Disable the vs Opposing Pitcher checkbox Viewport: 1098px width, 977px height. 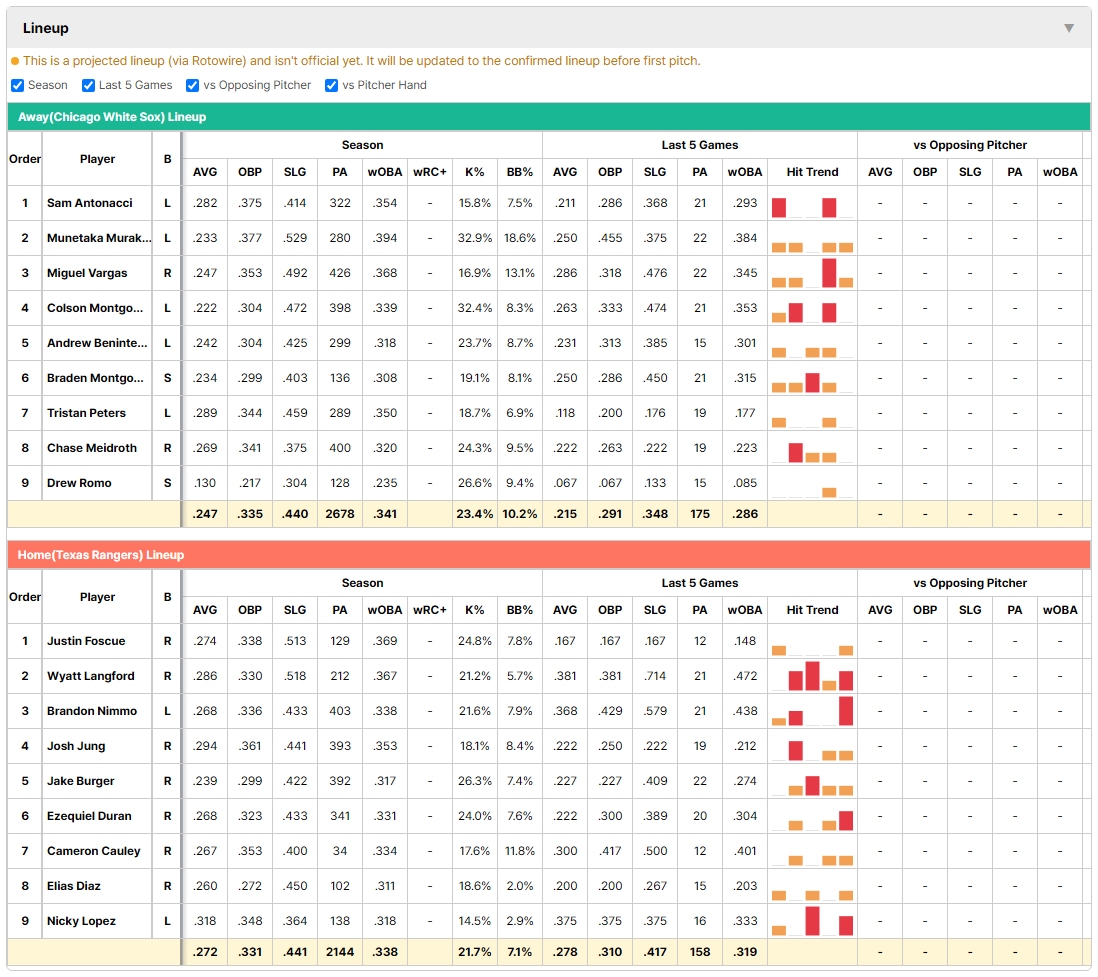[x=193, y=85]
